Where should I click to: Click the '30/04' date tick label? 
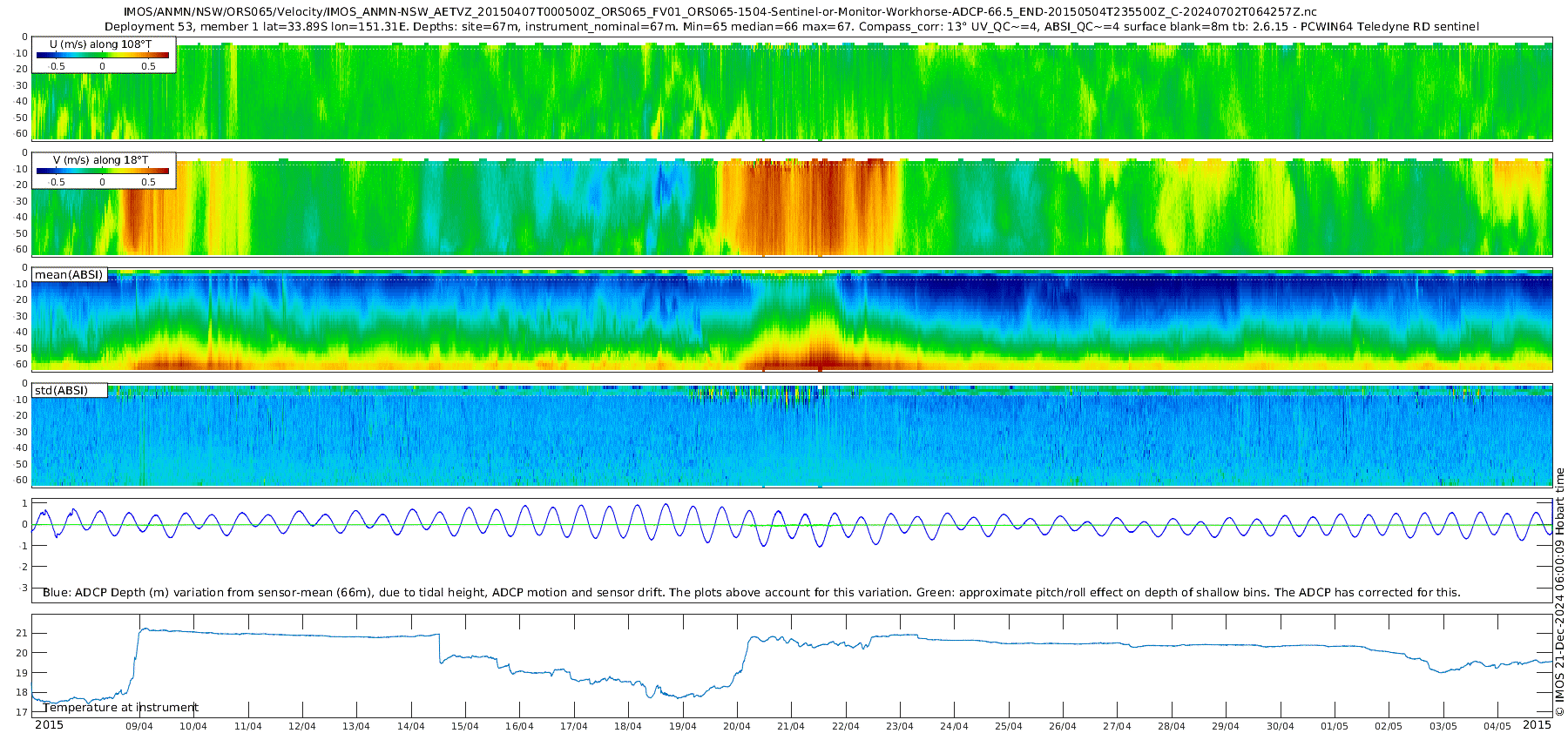(1281, 726)
